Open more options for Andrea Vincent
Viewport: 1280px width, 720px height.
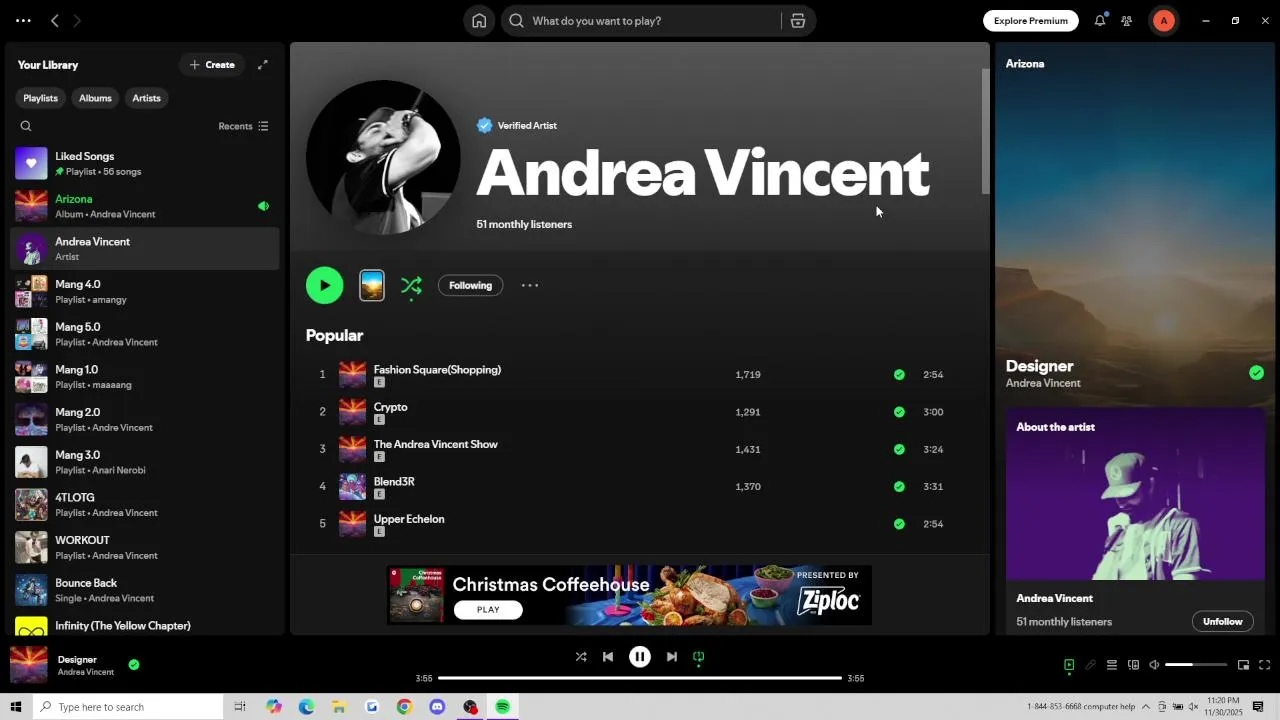click(x=530, y=285)
